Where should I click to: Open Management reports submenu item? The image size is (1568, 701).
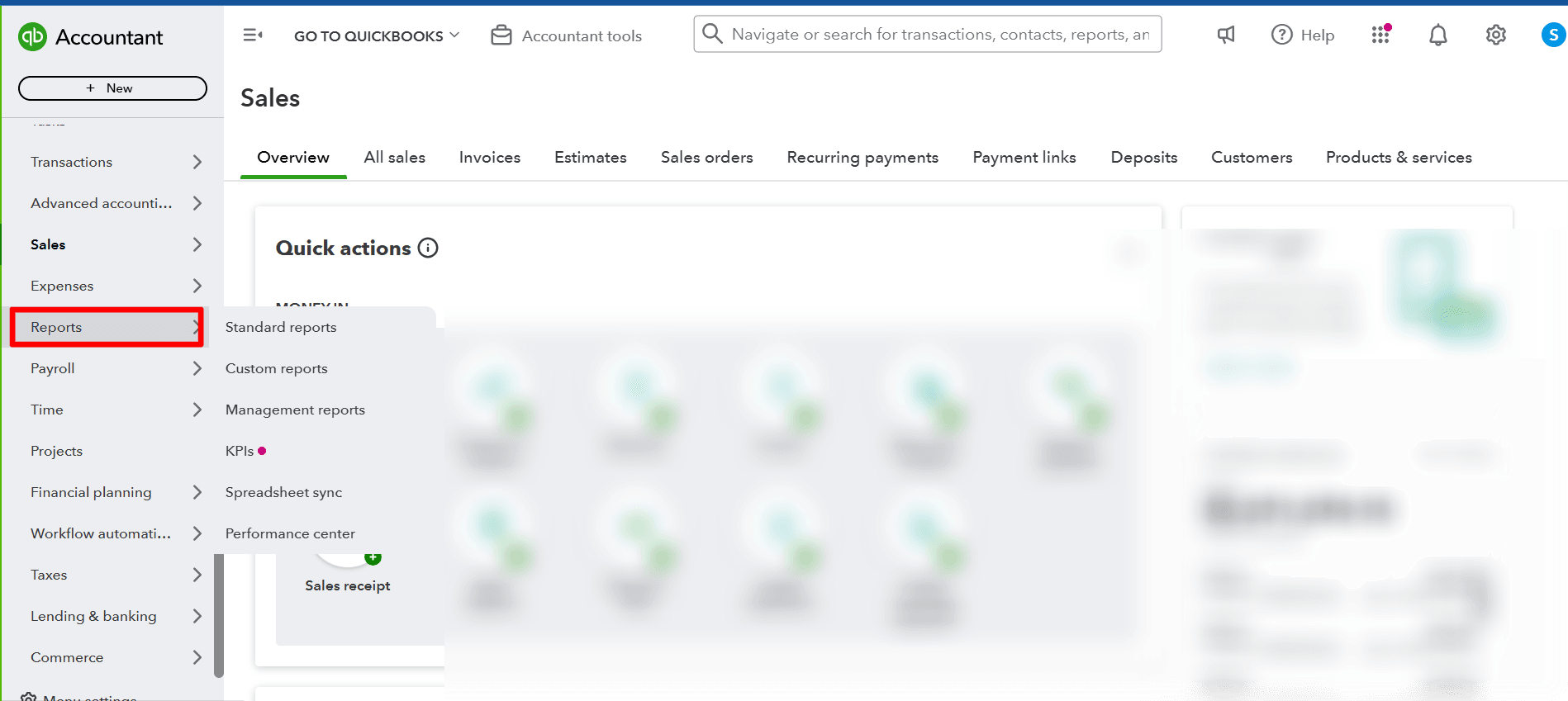pyautogui.click(x=295, y=410)
